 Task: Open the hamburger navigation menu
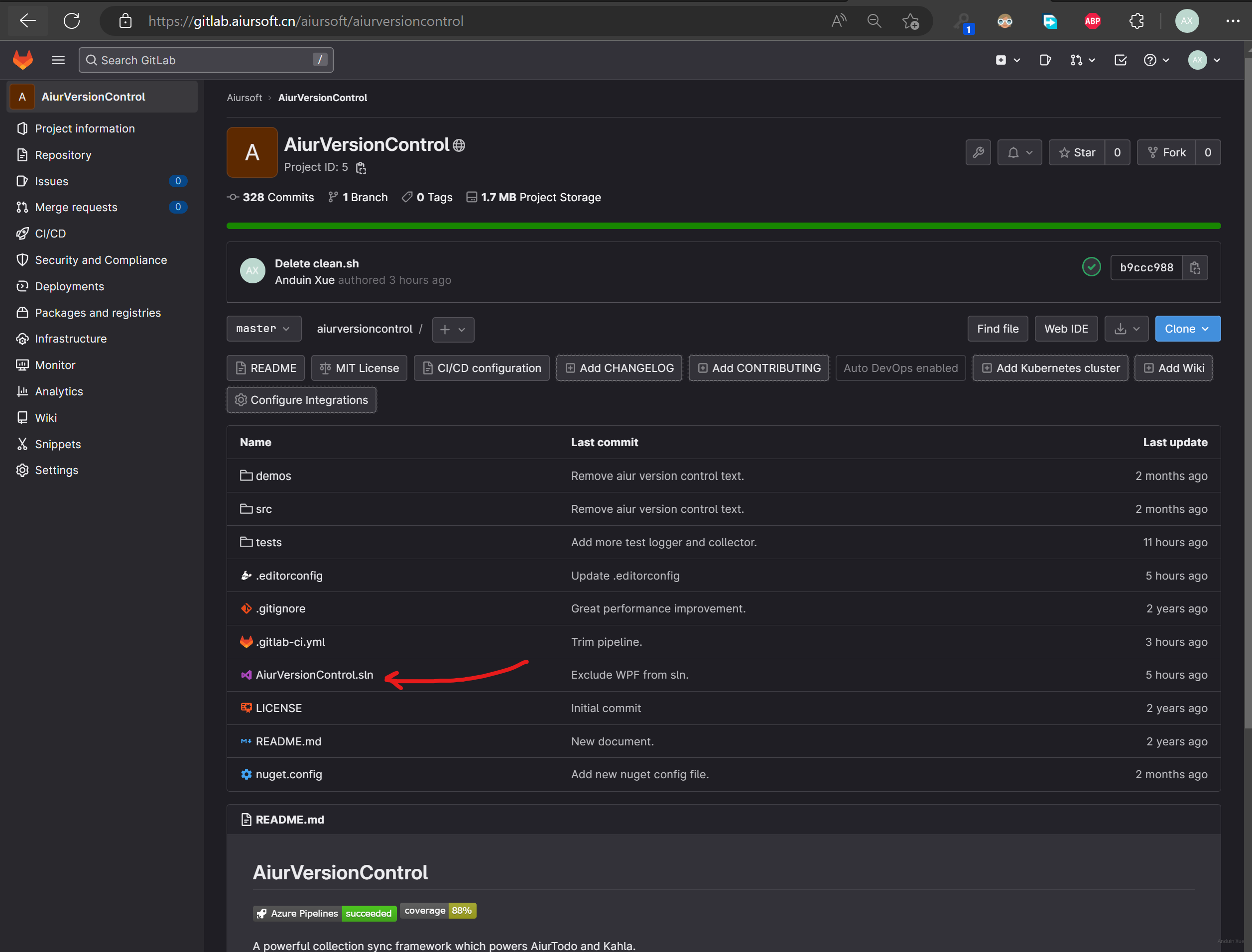pos(58,60)
